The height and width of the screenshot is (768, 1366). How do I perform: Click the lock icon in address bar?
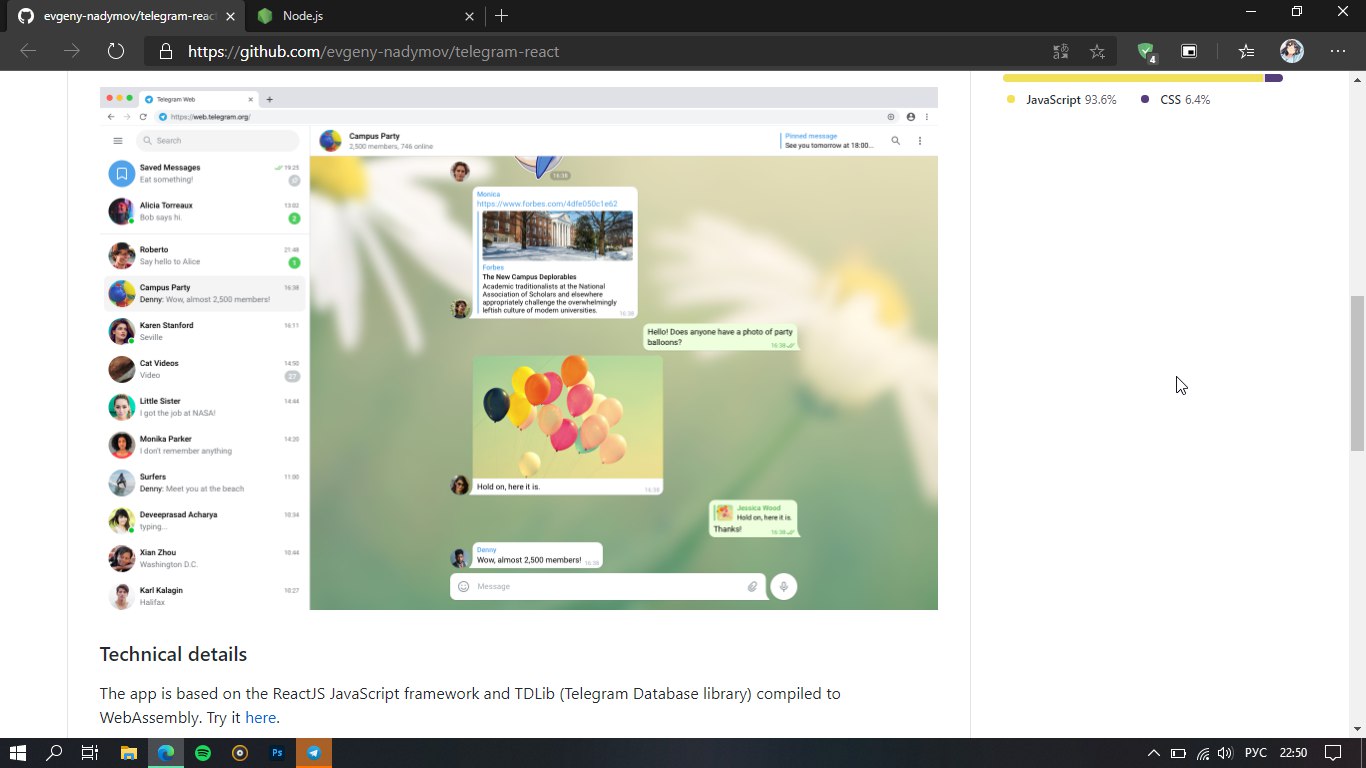point(166,51)
